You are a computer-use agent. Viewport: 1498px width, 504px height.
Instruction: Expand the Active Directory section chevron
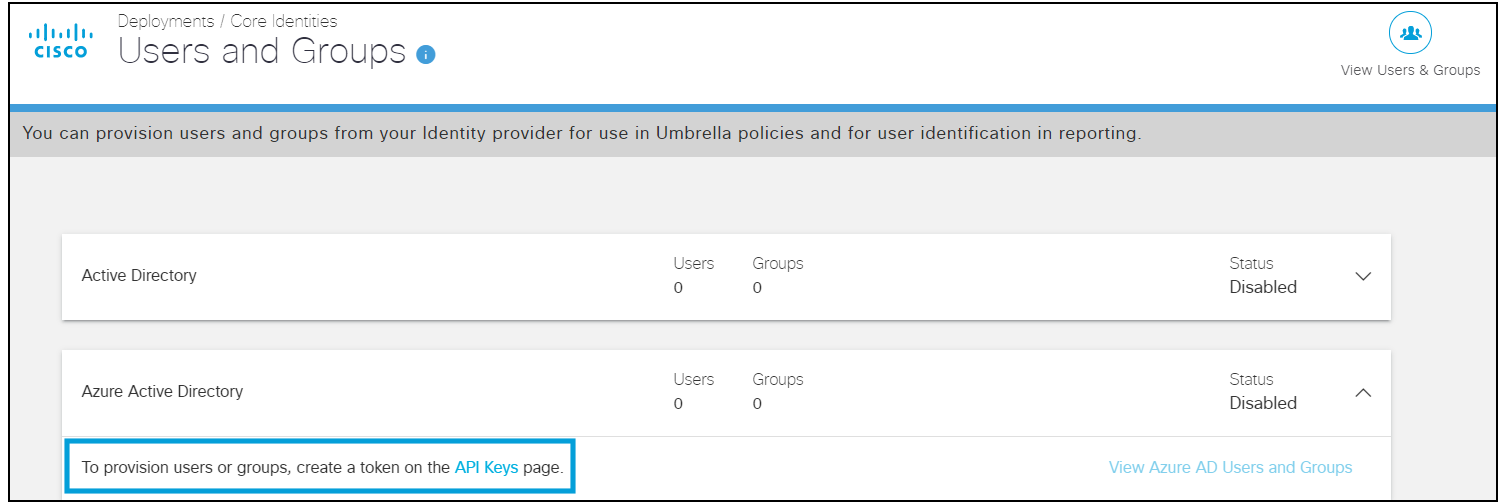point(1362,276)
